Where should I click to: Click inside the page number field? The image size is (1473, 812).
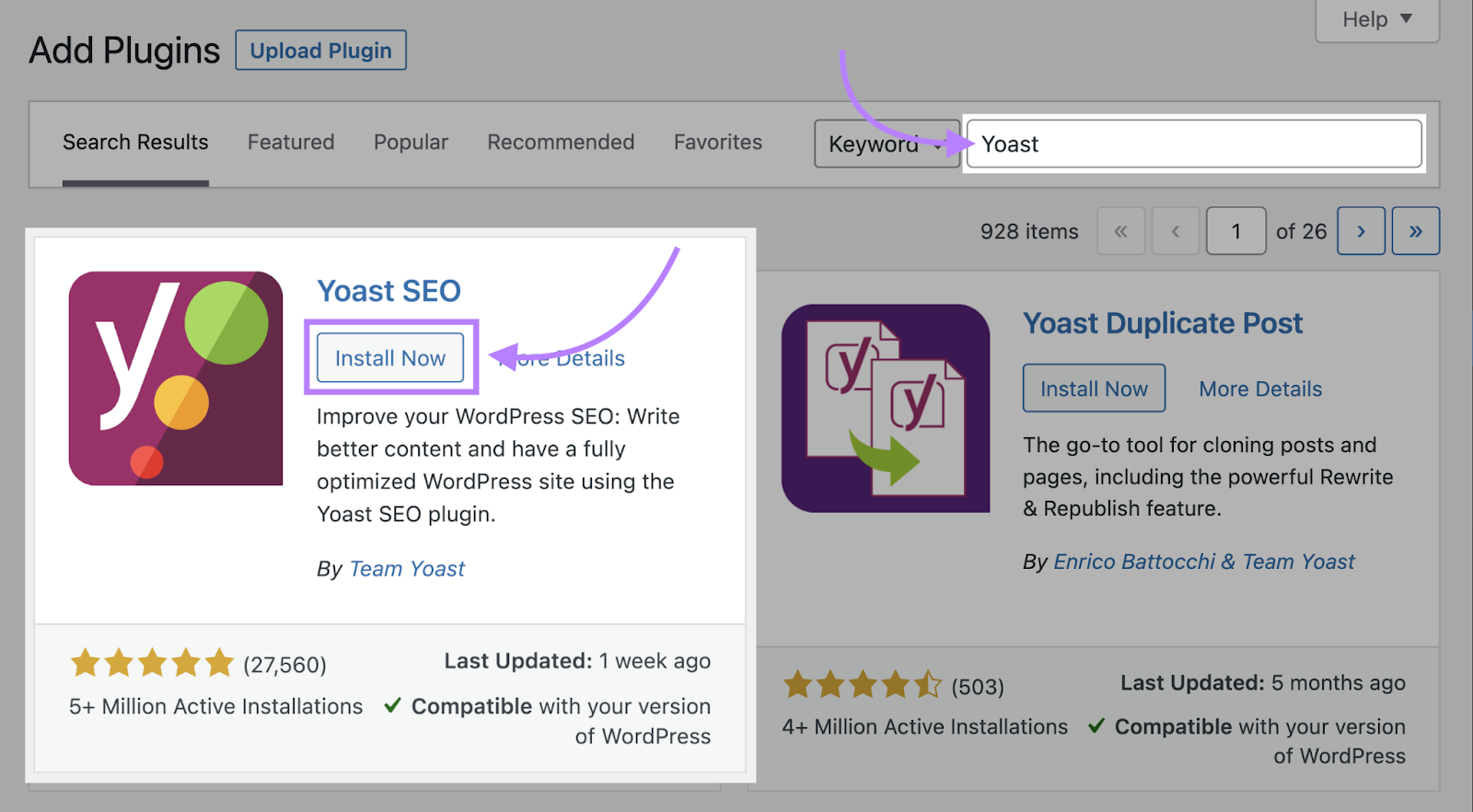(1235, 231)
